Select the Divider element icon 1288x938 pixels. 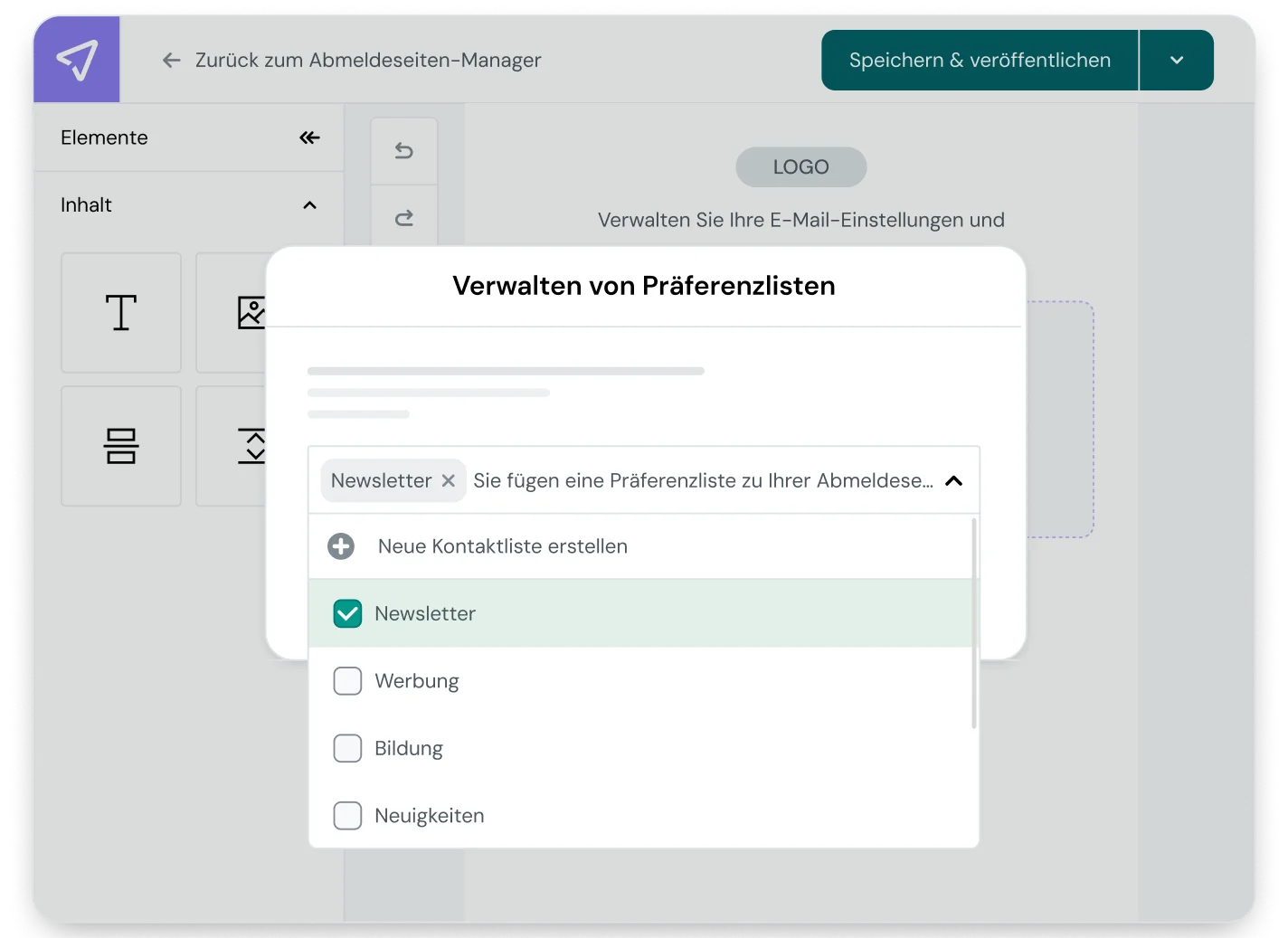[x=120, y=445]
